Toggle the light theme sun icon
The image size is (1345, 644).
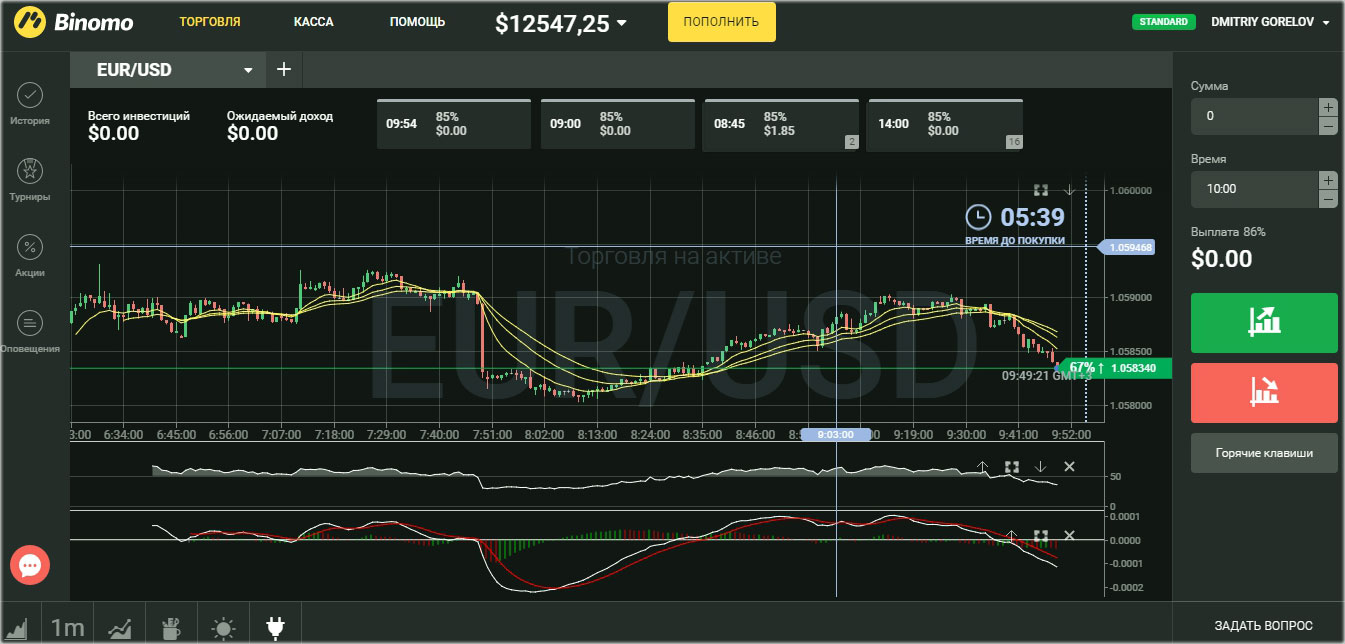point(223,627)
